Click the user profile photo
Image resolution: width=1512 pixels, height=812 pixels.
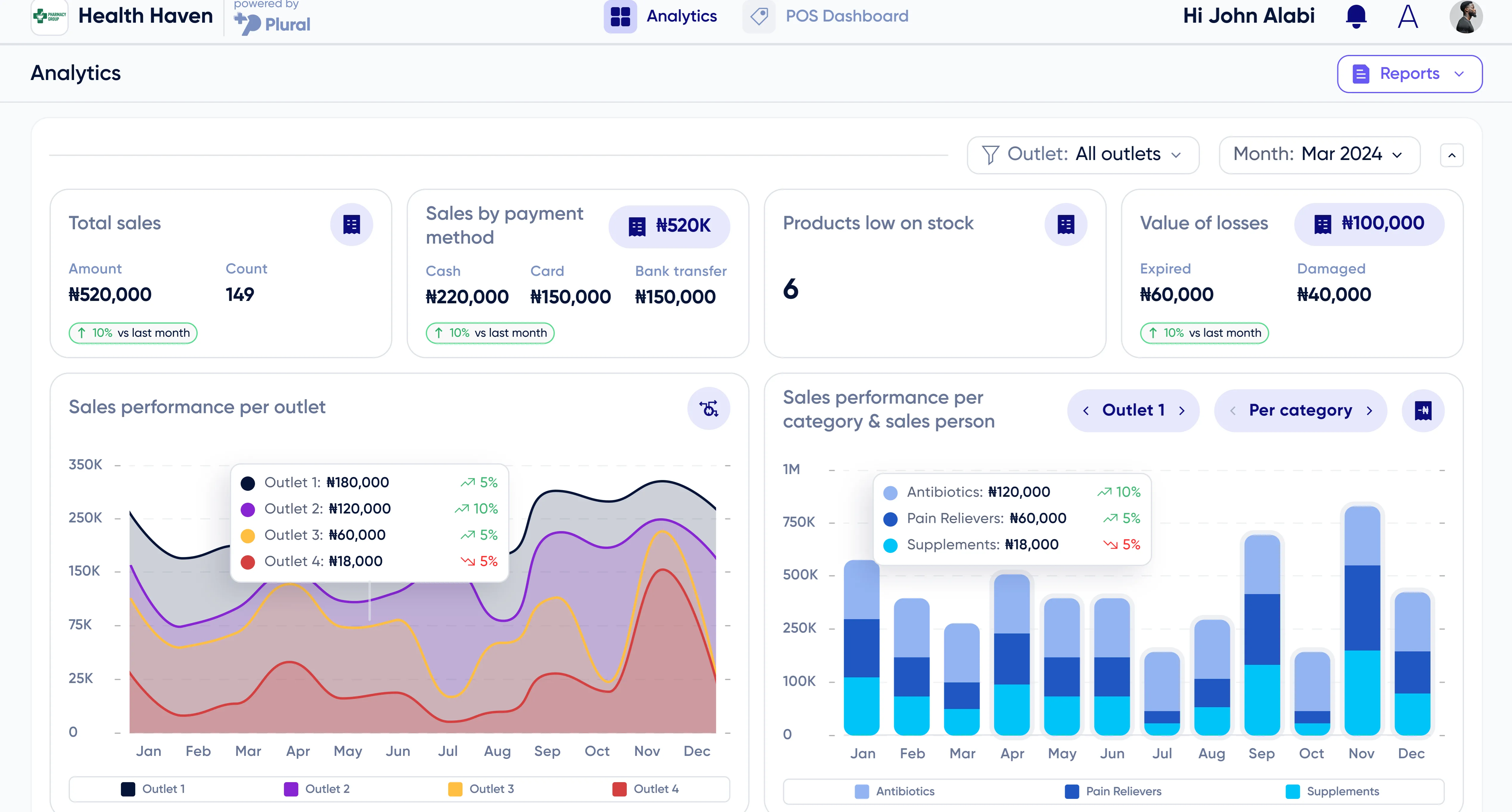click(x=1466, y=16)
